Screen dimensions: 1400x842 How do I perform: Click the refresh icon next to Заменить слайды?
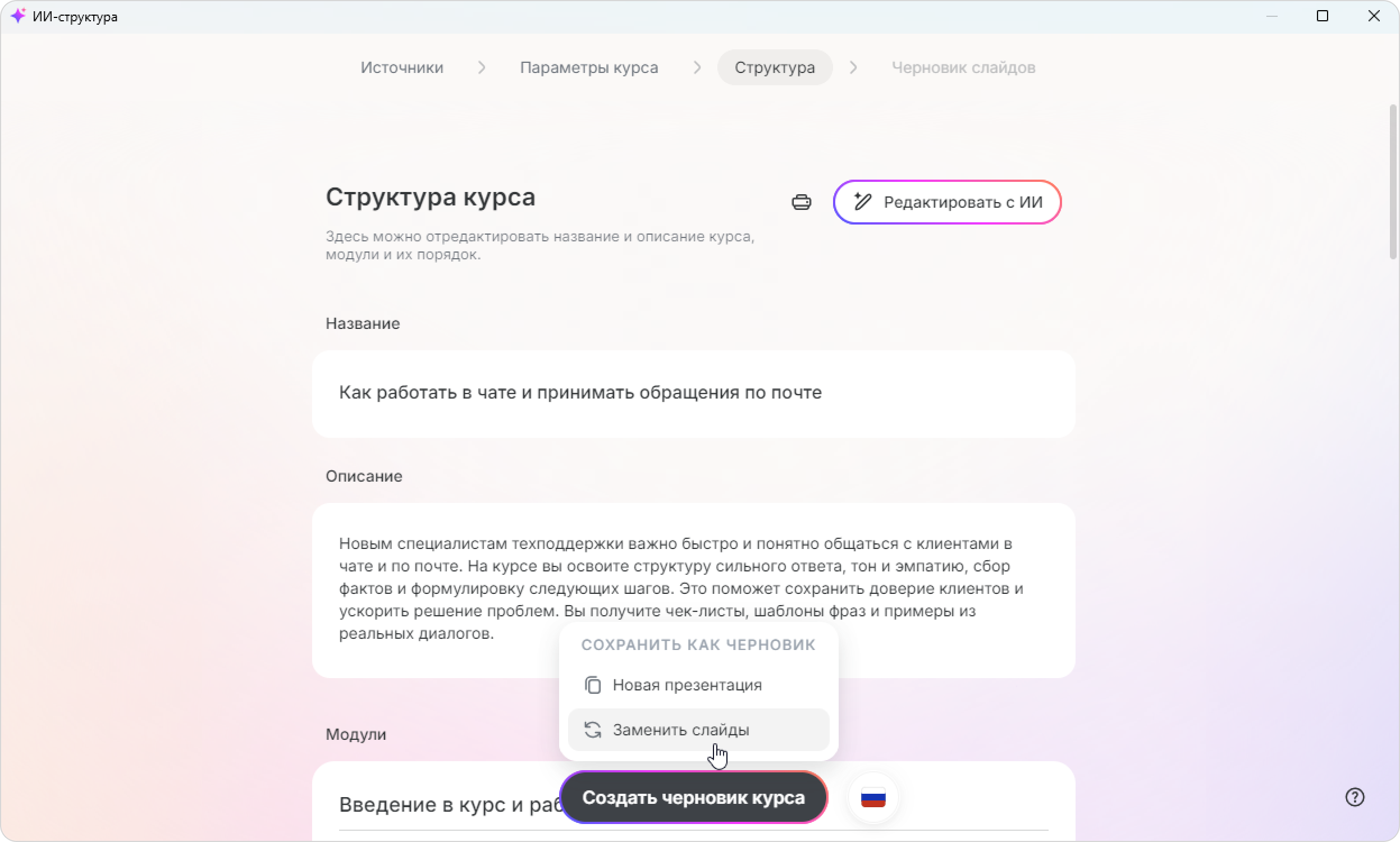coord(593,730)
